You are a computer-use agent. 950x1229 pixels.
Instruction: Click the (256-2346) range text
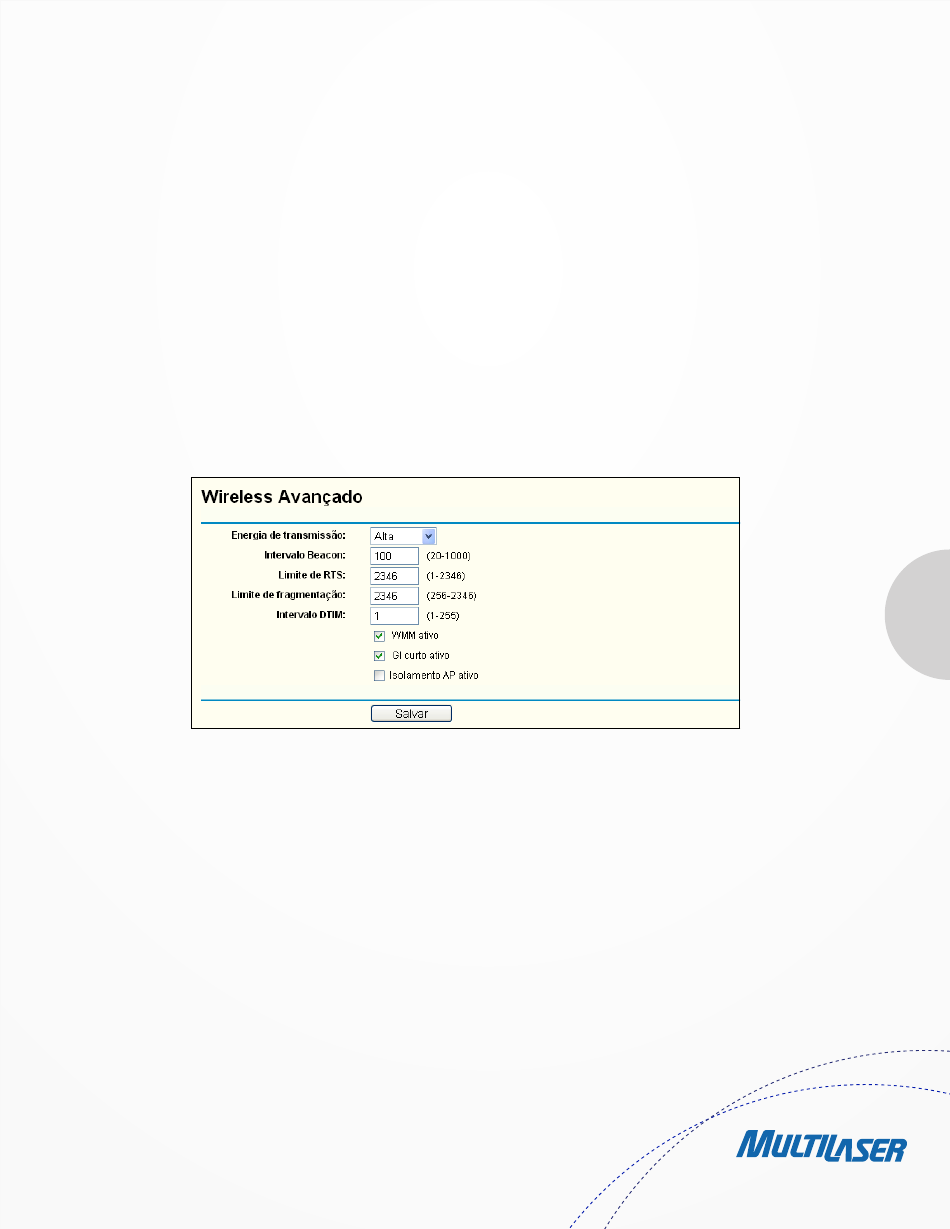pos(451,596)
